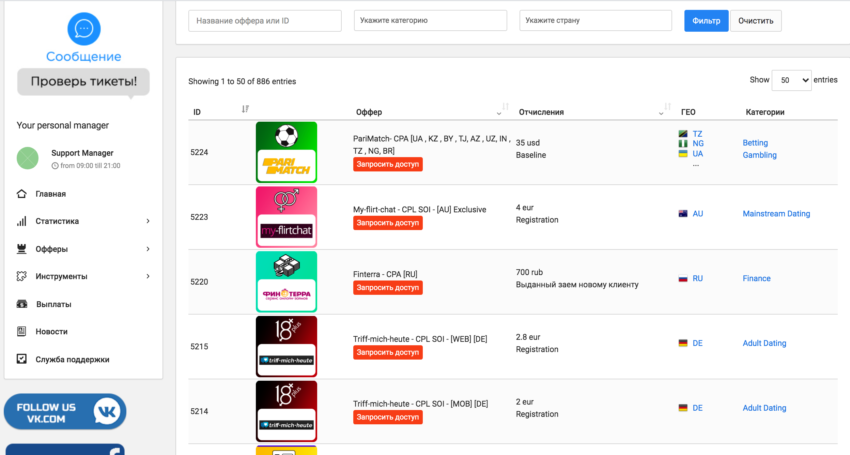Click the my-flirtchat offer thumbnail
This screenshot has width=850, height=455.
click(x=286, y=217)
